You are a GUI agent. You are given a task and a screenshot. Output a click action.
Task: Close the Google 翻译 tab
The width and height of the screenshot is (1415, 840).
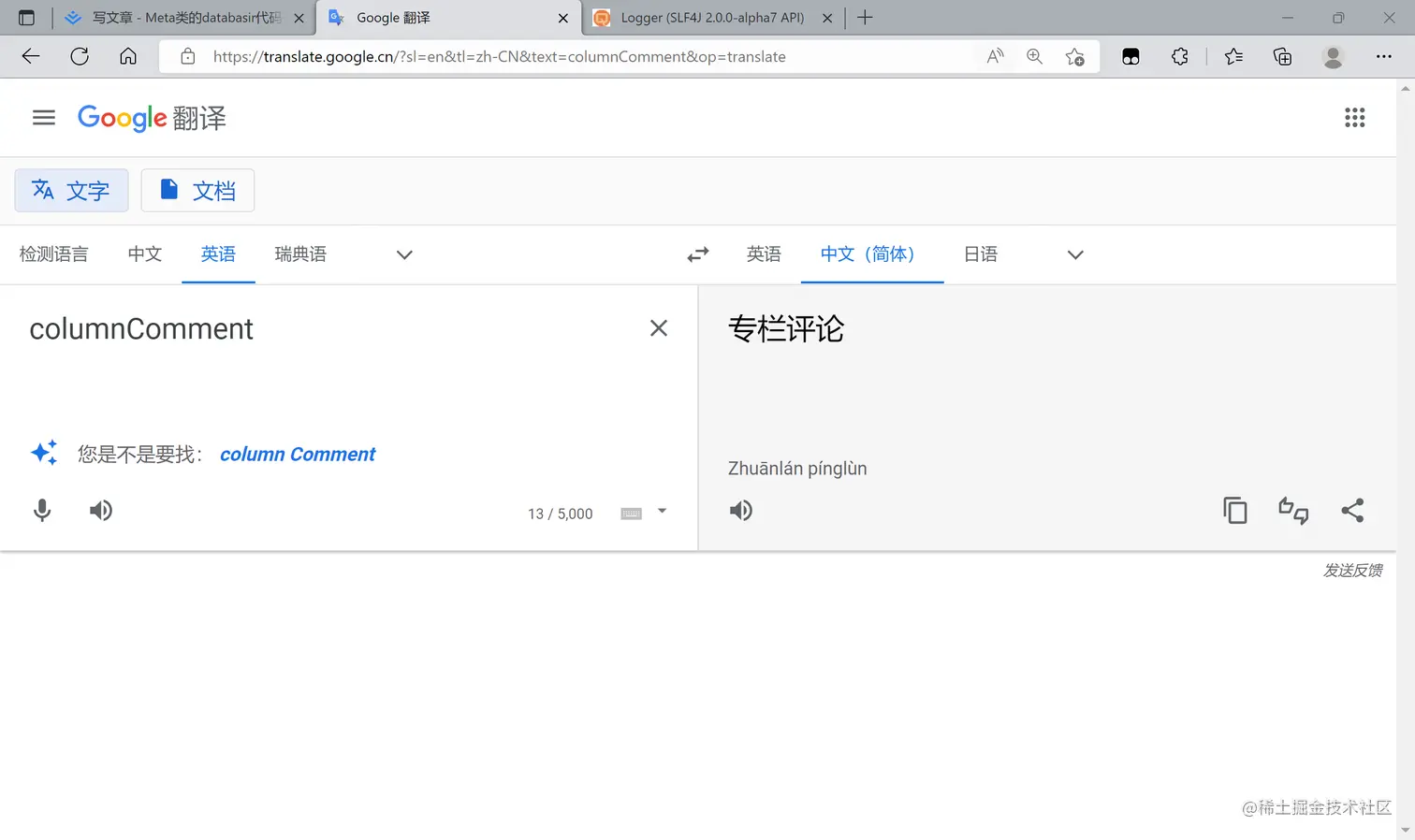point(562,18)
